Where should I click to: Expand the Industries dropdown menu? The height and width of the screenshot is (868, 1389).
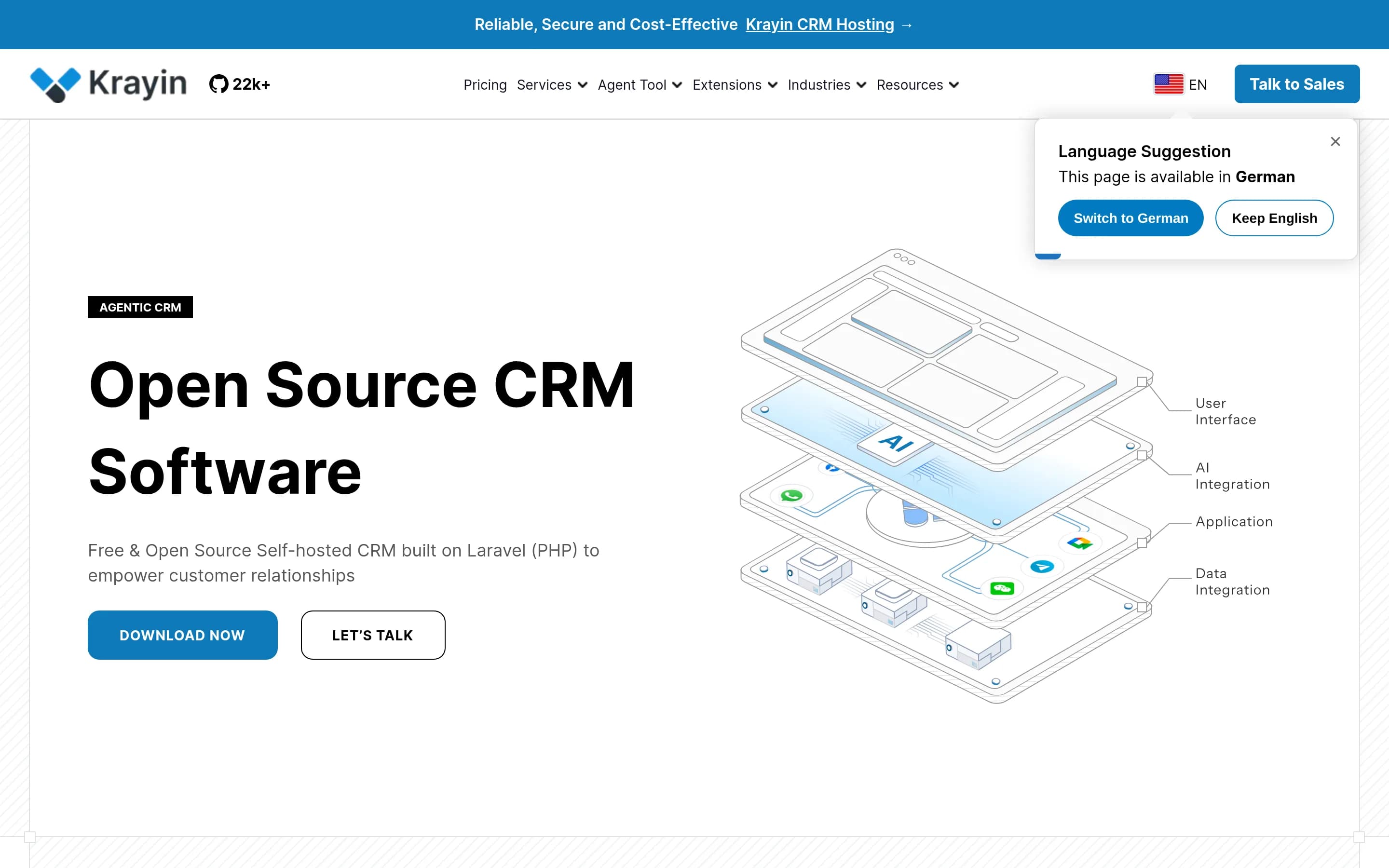(x=827, y=85)
